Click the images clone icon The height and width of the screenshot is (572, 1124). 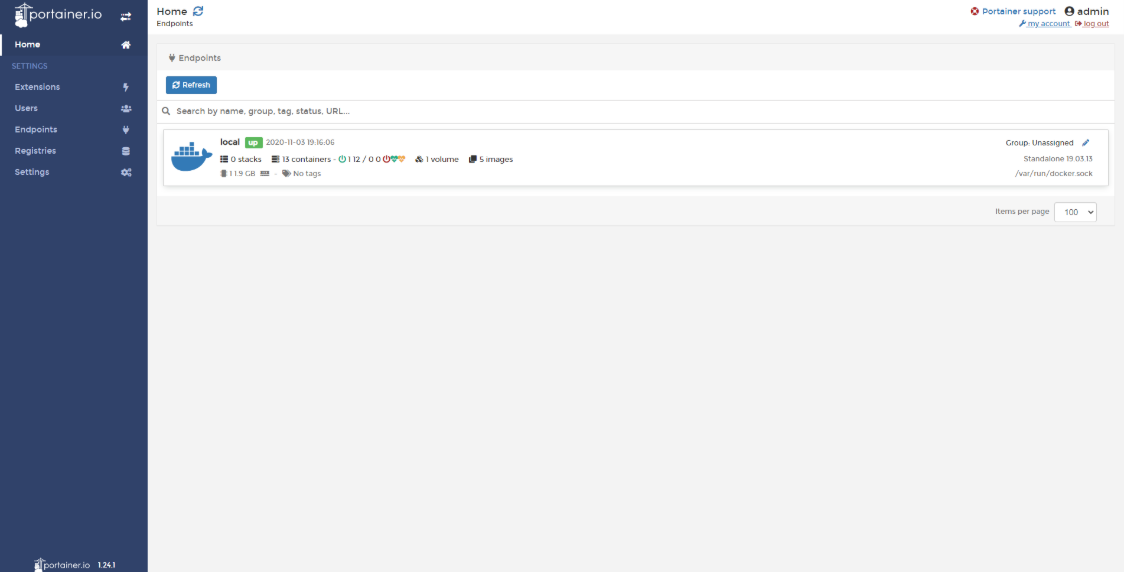(472, 159)
